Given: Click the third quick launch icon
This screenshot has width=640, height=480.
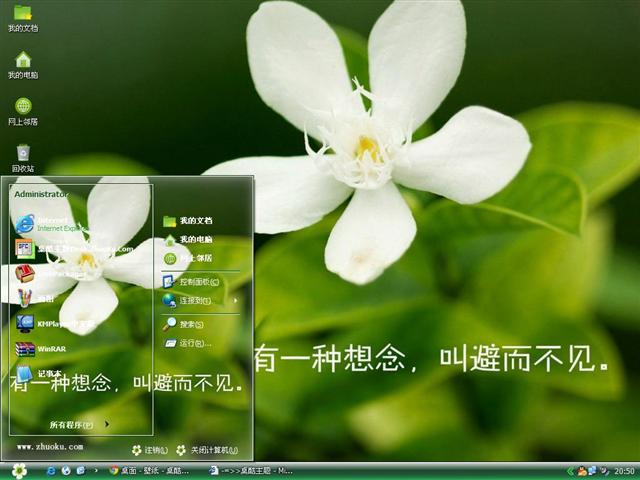Looking at the screenshot, I should click(x=81, y=471).
